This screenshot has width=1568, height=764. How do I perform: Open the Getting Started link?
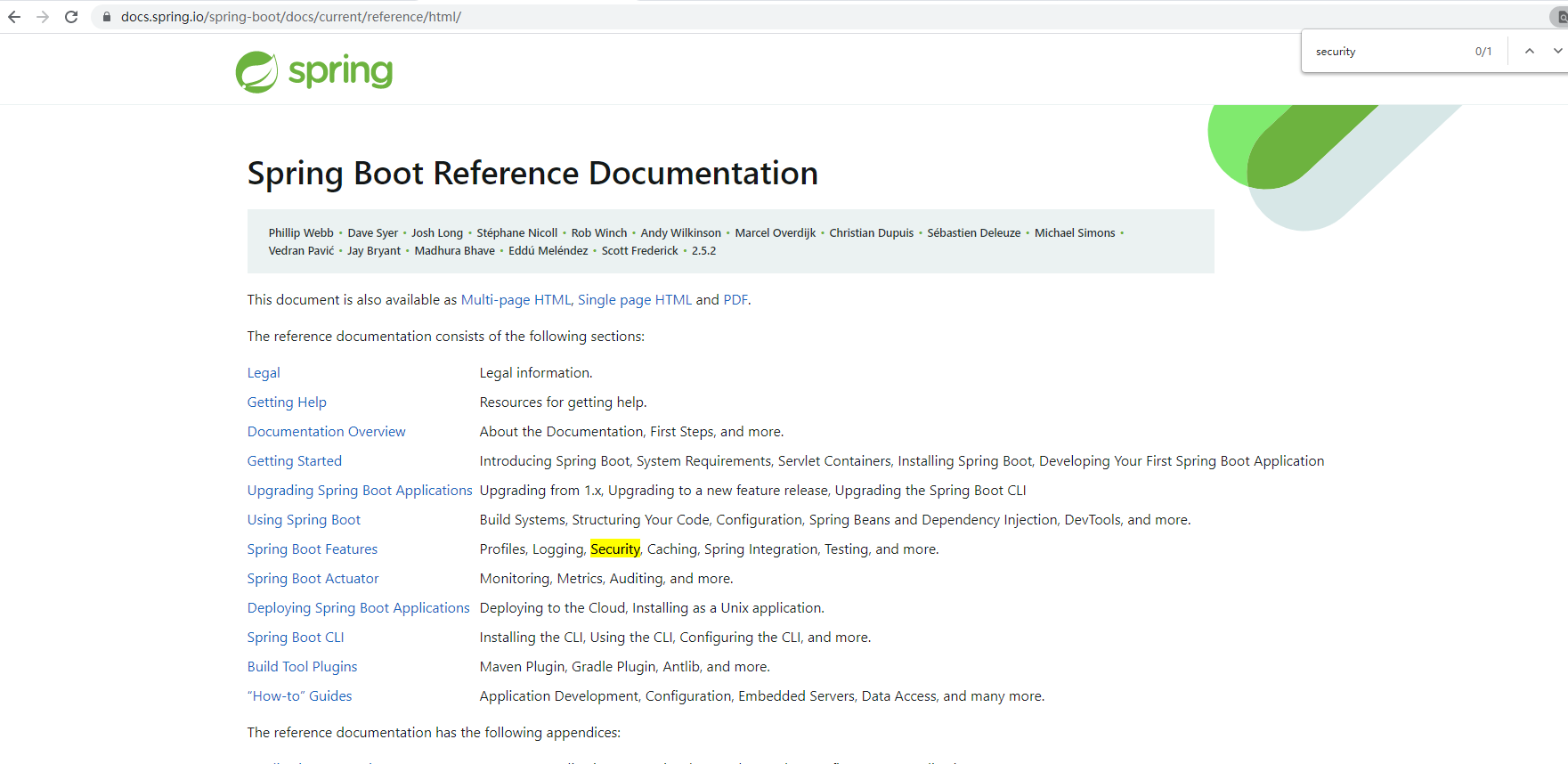tap(295, 461)
